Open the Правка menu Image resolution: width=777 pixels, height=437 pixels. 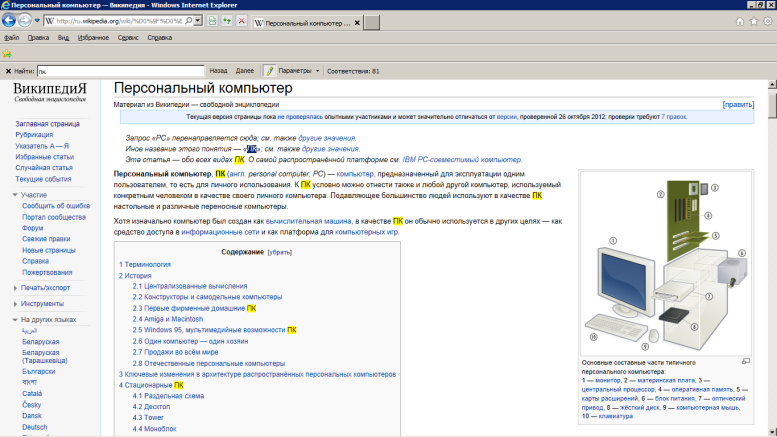pyautogui.click(x=38, y=38)
